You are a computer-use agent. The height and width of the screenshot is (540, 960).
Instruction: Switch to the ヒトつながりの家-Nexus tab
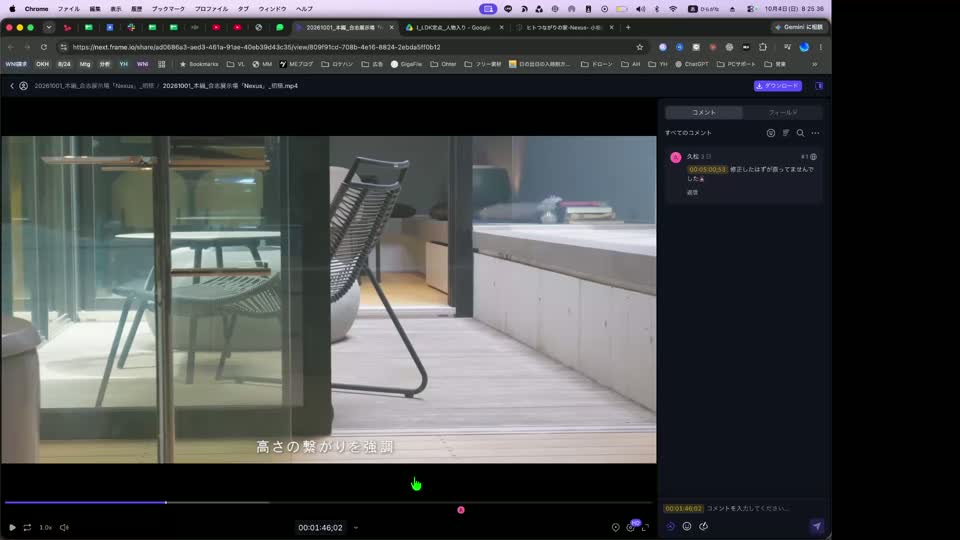click(x=563, y=28)
